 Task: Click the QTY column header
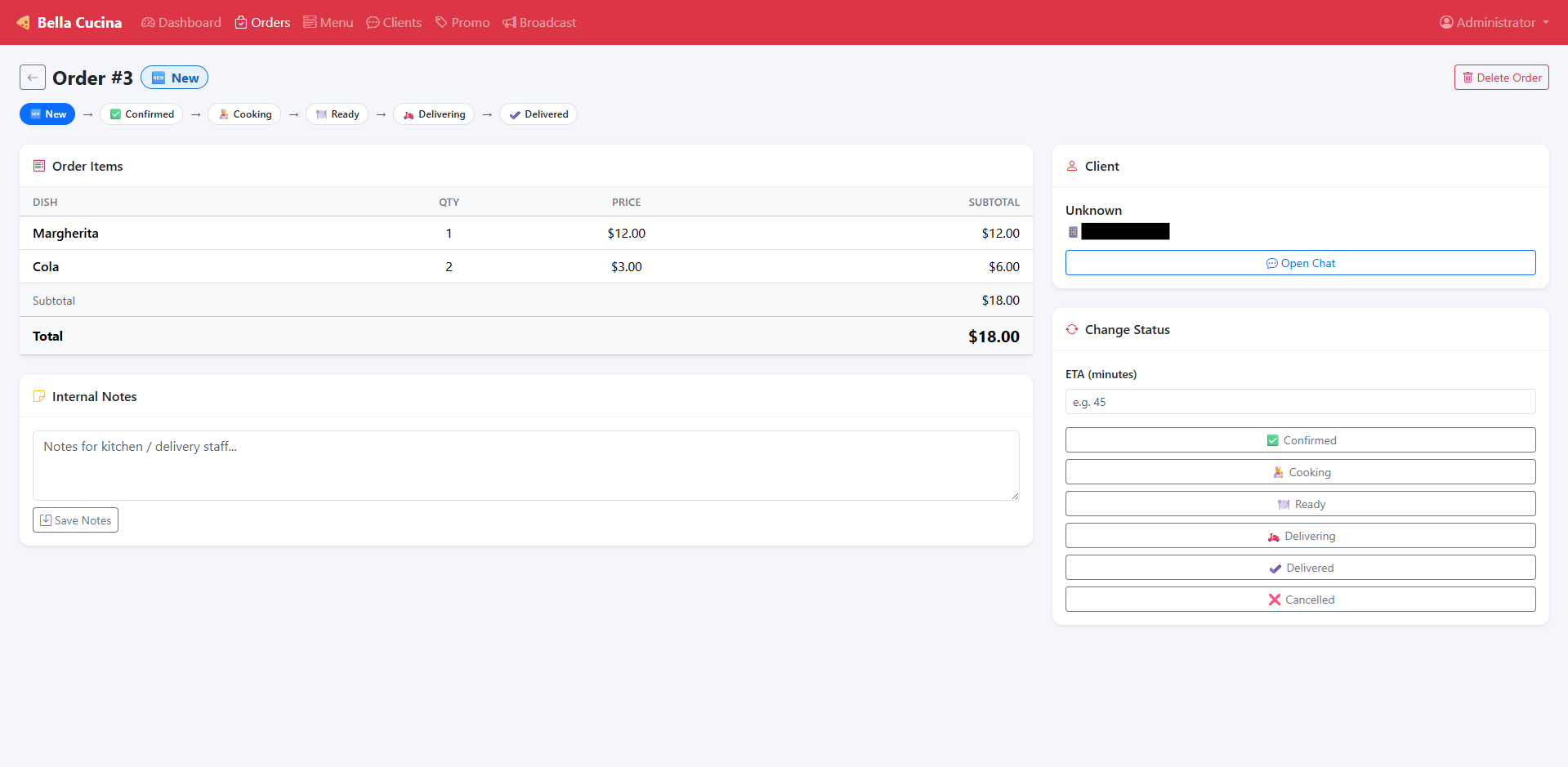[x=449, y=202]
